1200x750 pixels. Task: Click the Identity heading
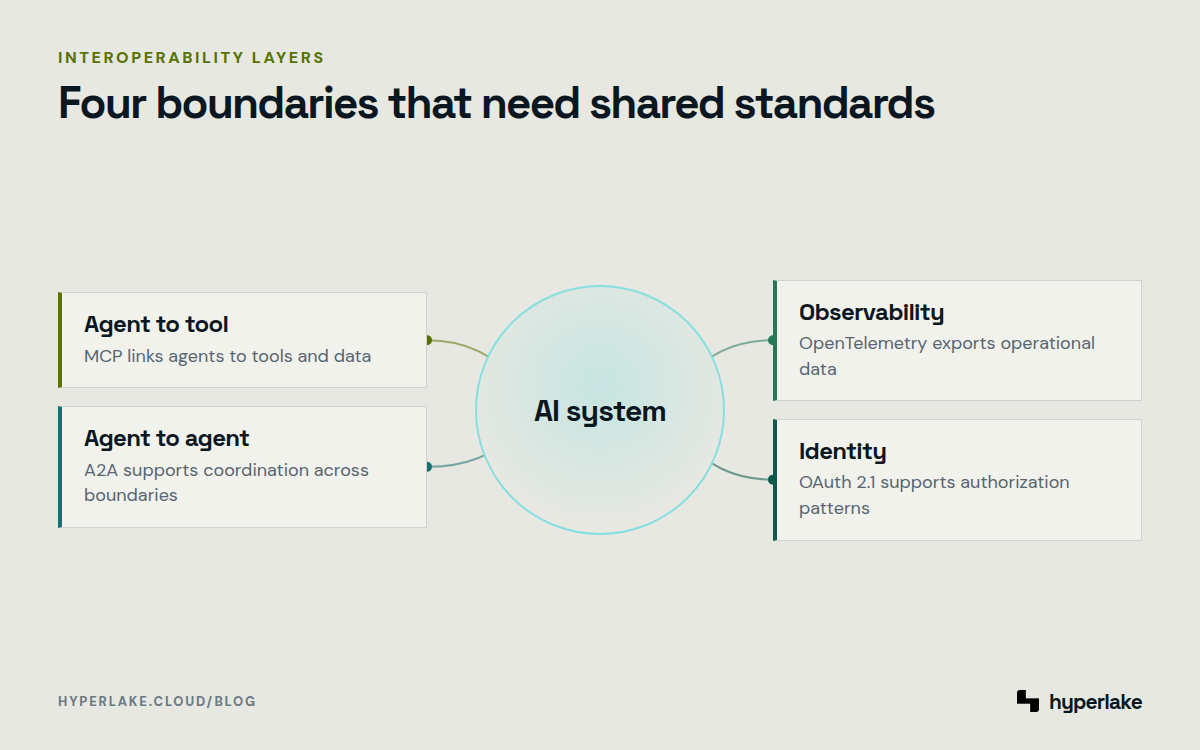coord(842,451)
